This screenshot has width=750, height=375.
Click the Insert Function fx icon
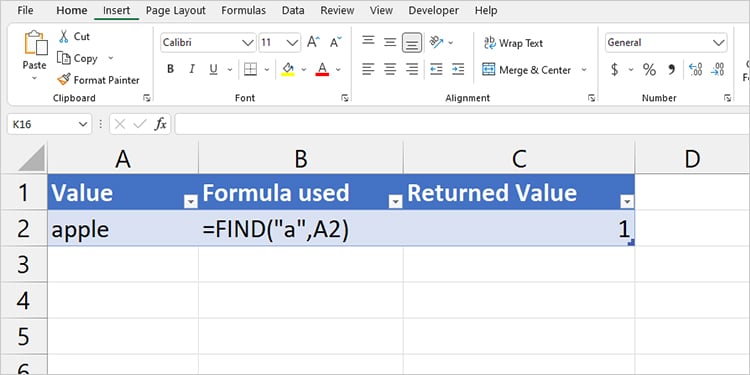[160, 124]
